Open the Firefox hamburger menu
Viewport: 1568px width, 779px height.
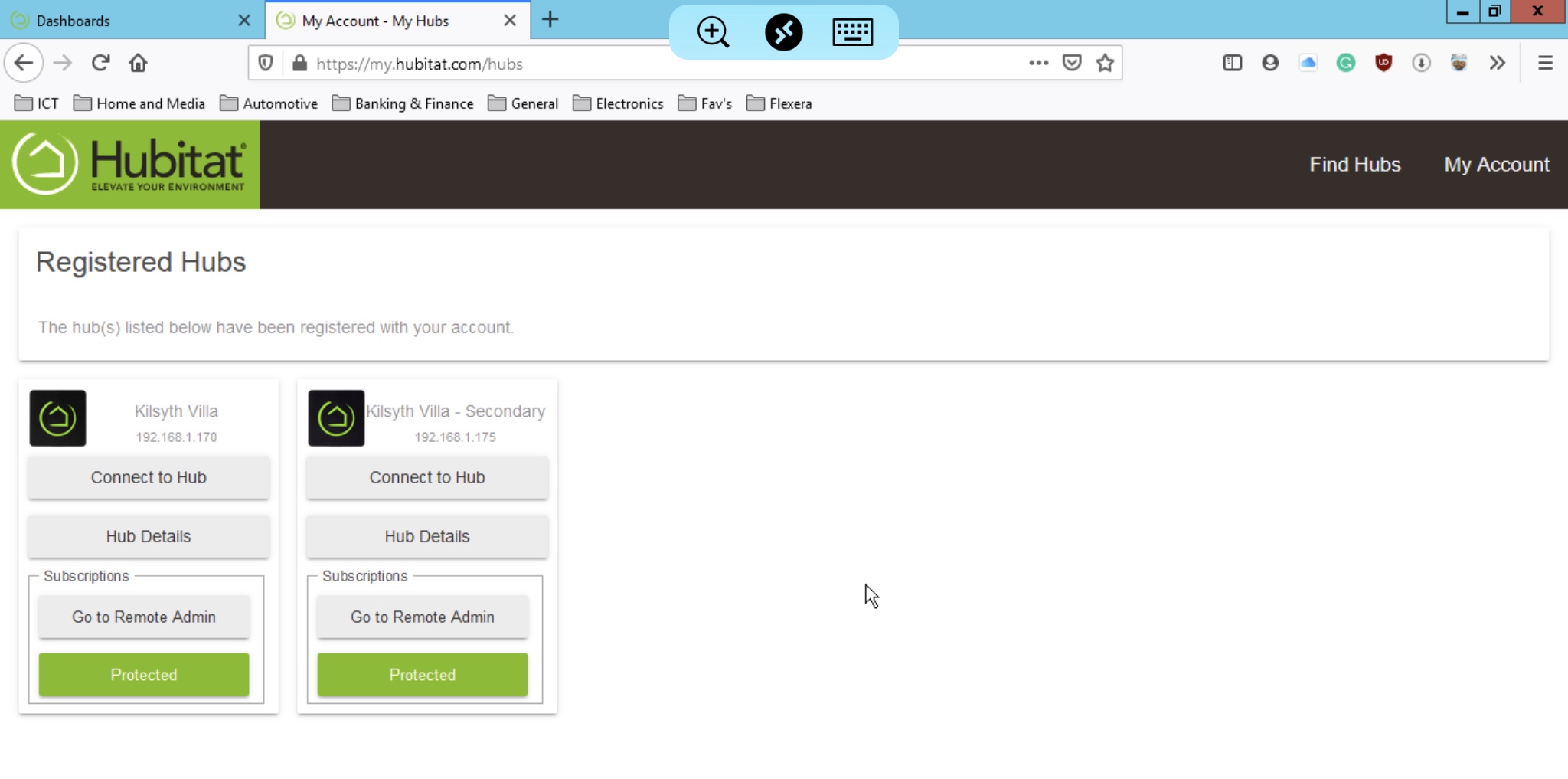[1545, 63]
